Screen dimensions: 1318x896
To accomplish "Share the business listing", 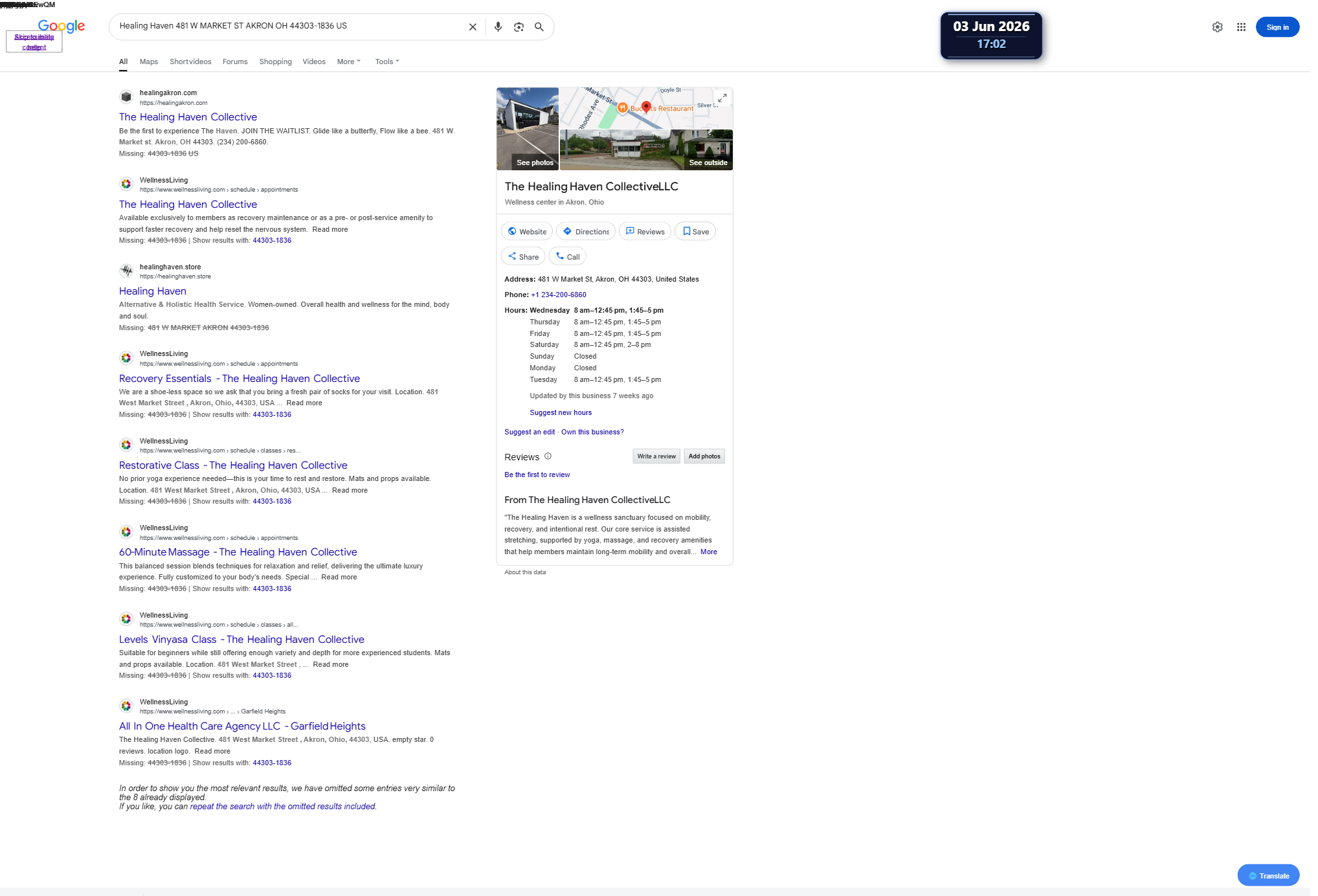I will (523, 256).
